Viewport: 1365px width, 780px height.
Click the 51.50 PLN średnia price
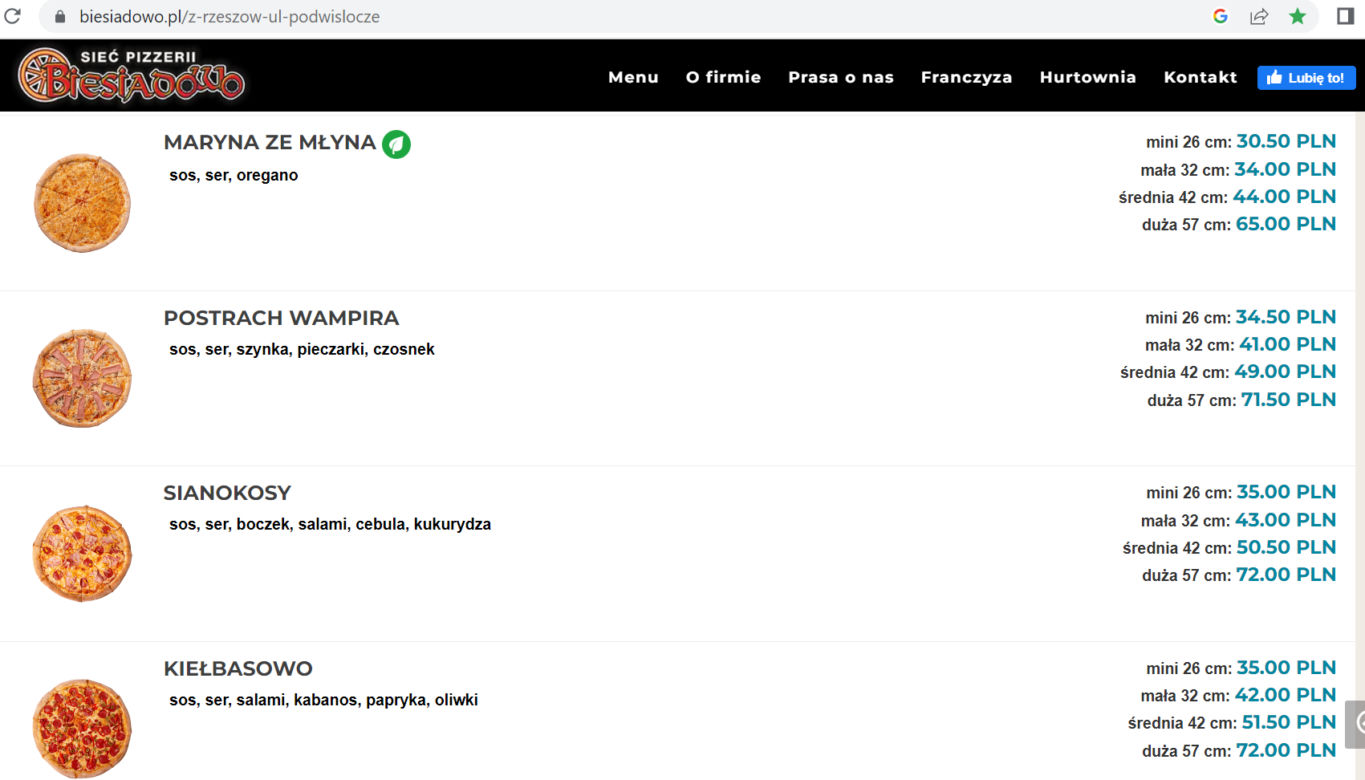click(1289, 722)
